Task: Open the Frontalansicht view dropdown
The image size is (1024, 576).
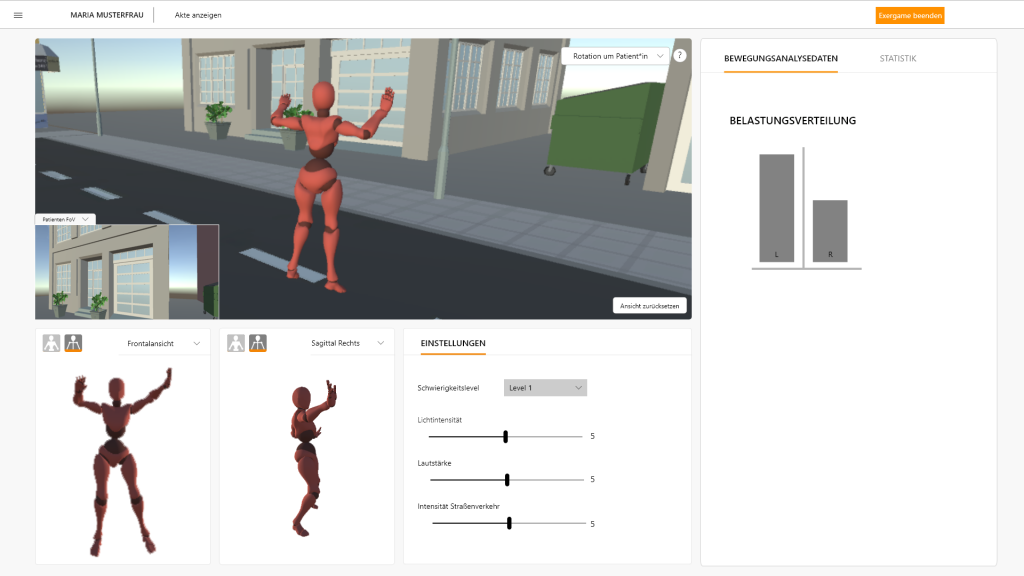Action: pyautogui.click(x=163, y=343)
